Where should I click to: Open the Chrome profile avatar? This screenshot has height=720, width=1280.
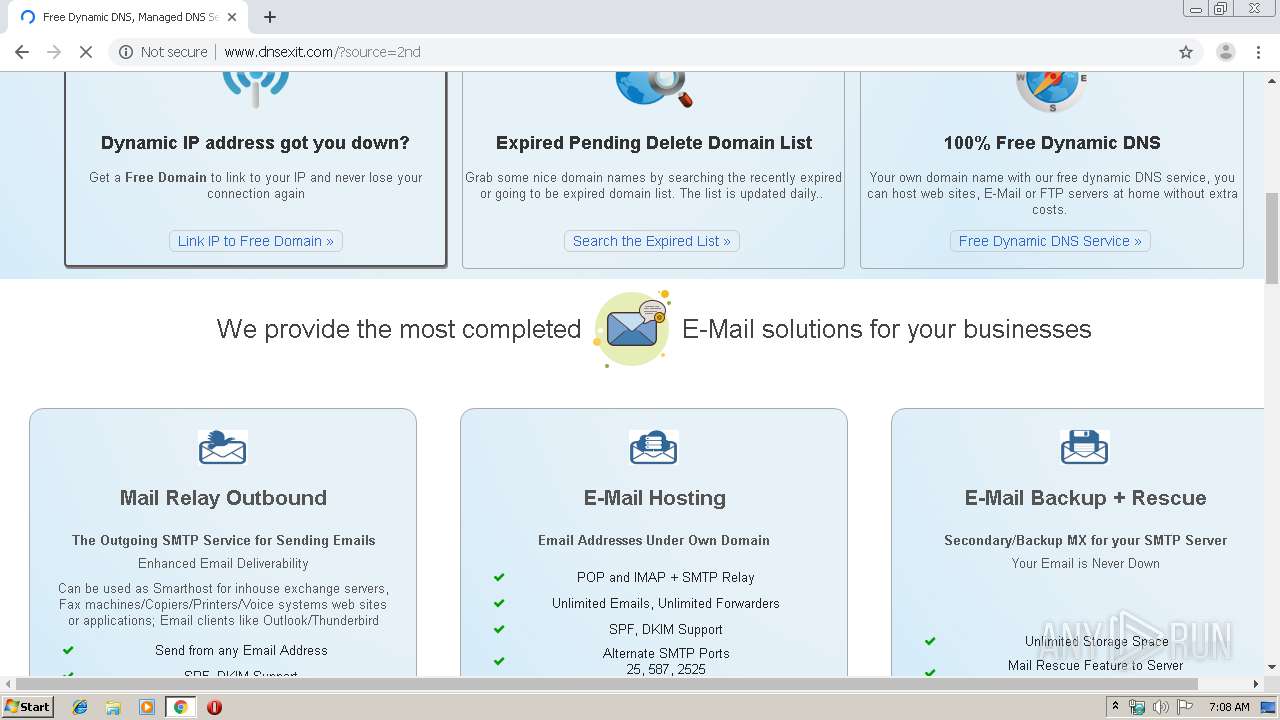click(1225, 52)
